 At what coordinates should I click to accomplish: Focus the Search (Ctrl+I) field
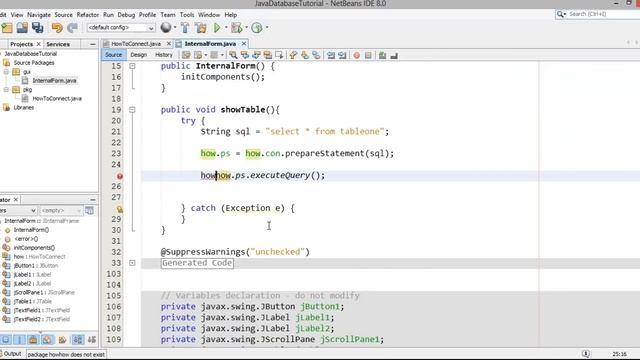tap(602, 14)
